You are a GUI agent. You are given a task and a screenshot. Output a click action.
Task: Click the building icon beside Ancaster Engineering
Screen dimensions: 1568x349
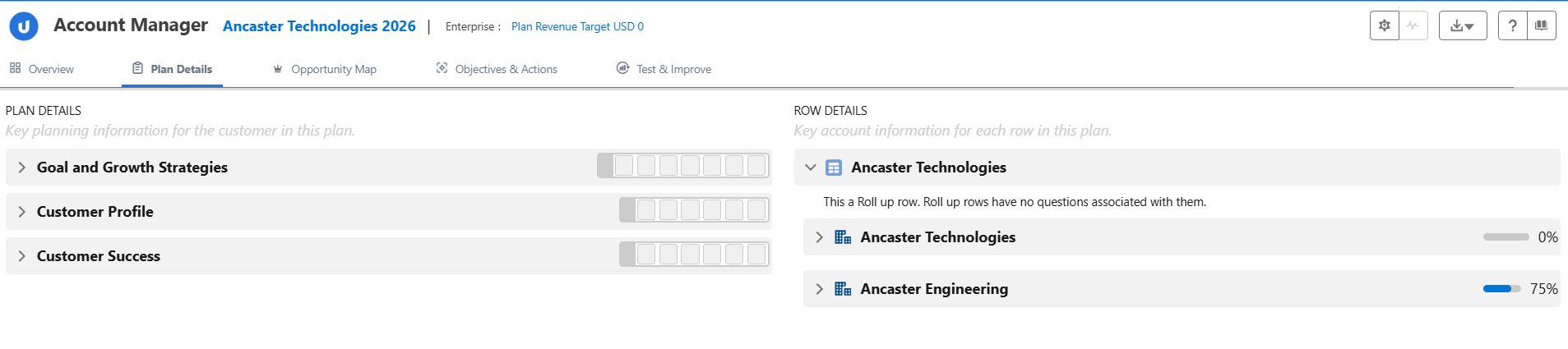tap(843, 289)
